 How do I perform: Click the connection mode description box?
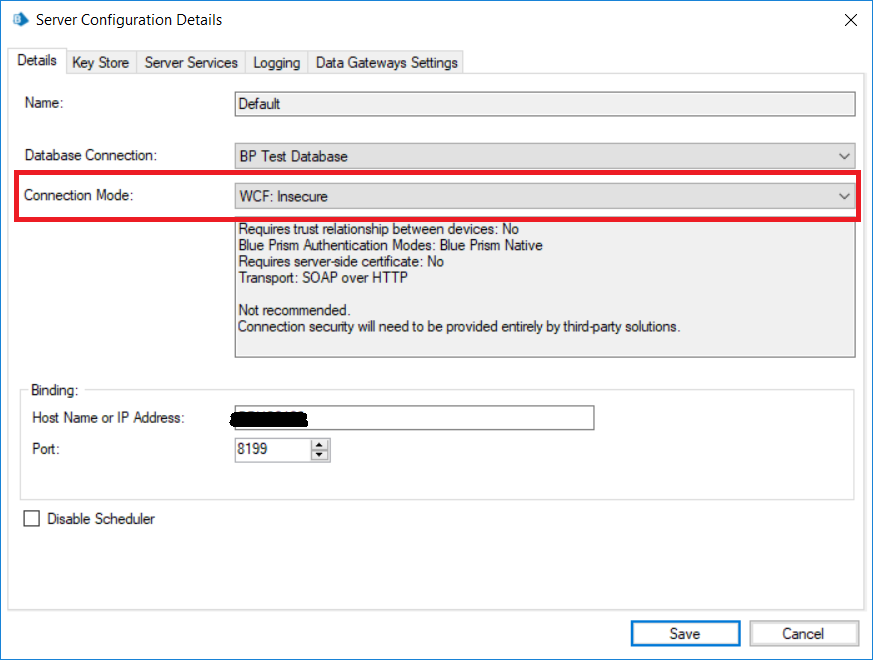point(545,288)
